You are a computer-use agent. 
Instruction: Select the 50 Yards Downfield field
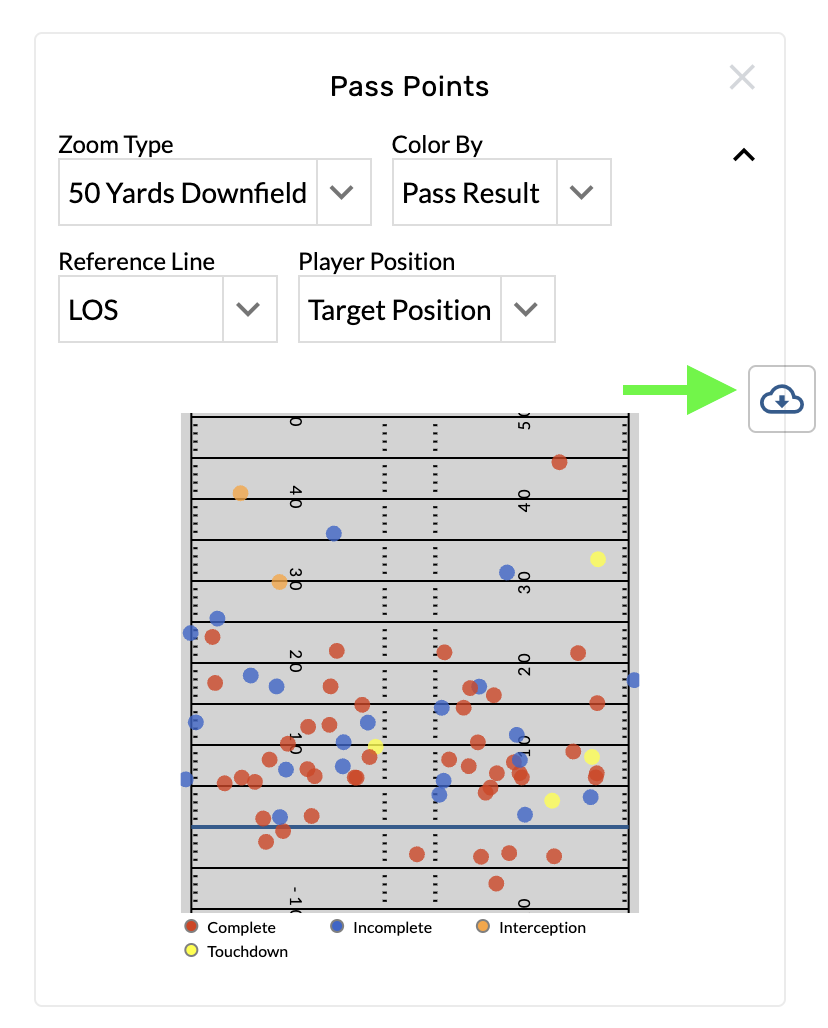point(188,193)
